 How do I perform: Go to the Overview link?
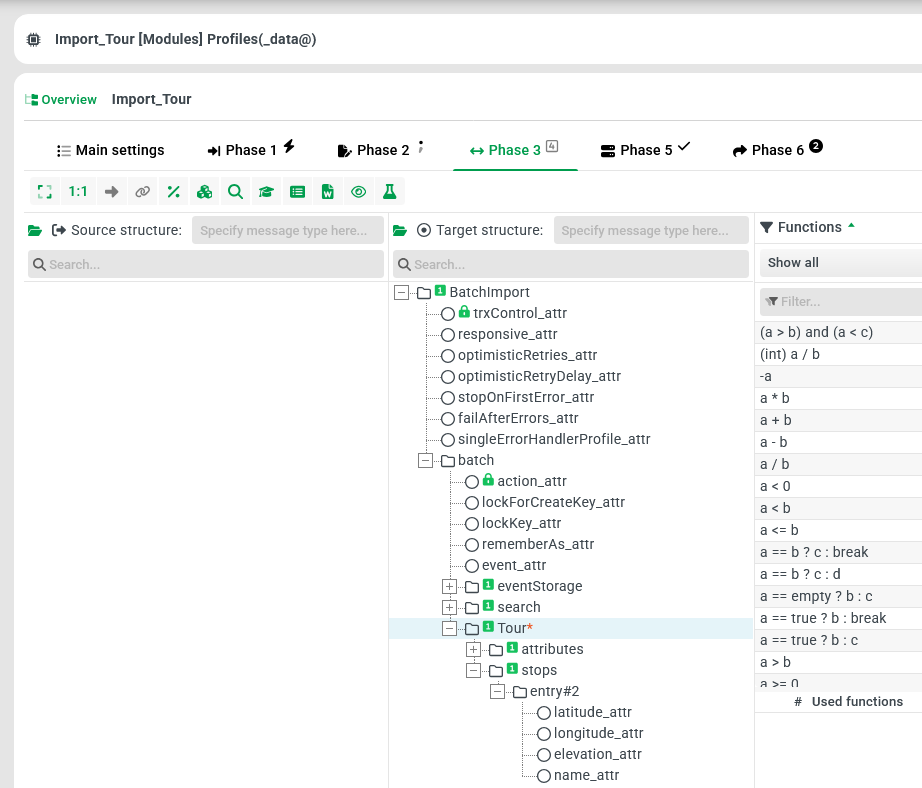(x=62, y=100)
